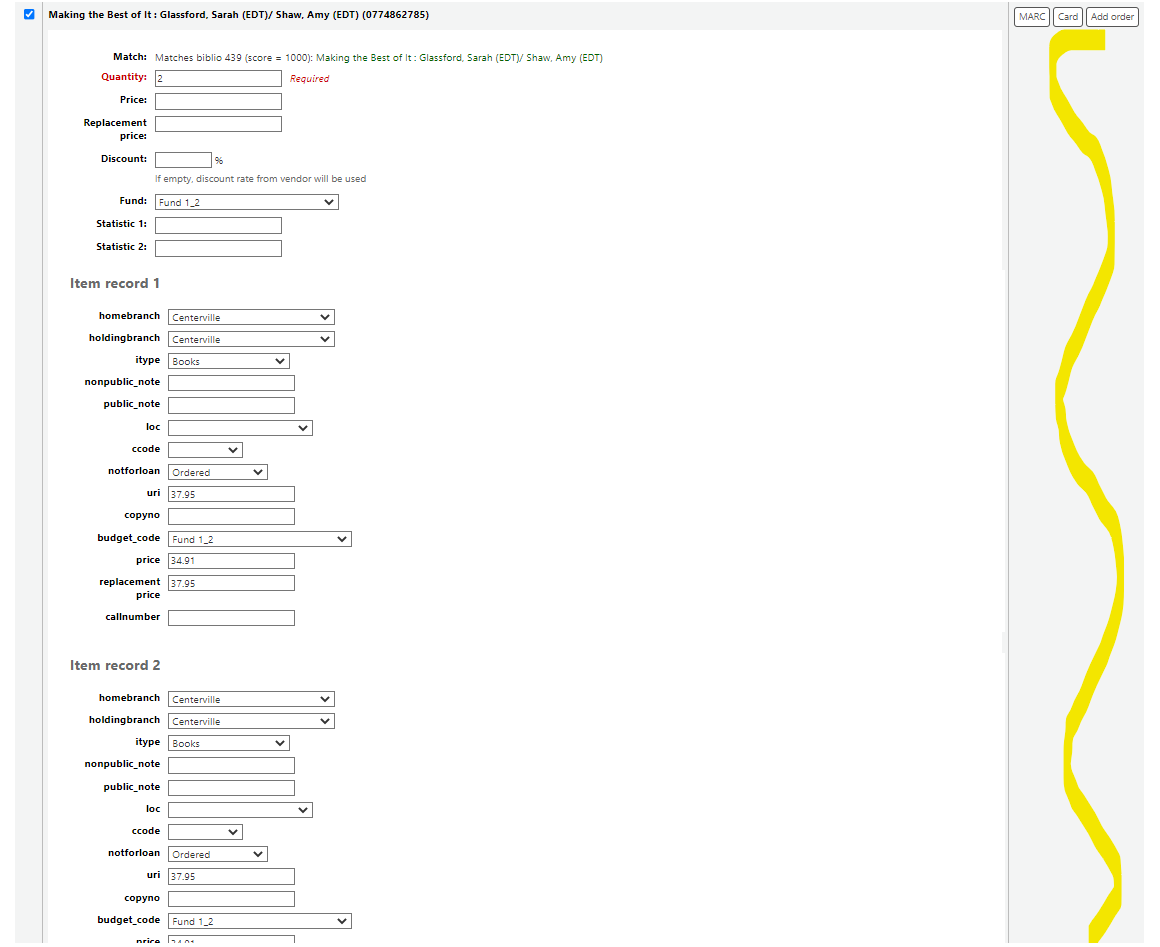Viewport: 1160px width, 947px height.
Task: Expand the Fund dropdown at top
Action: pos(247,202)
